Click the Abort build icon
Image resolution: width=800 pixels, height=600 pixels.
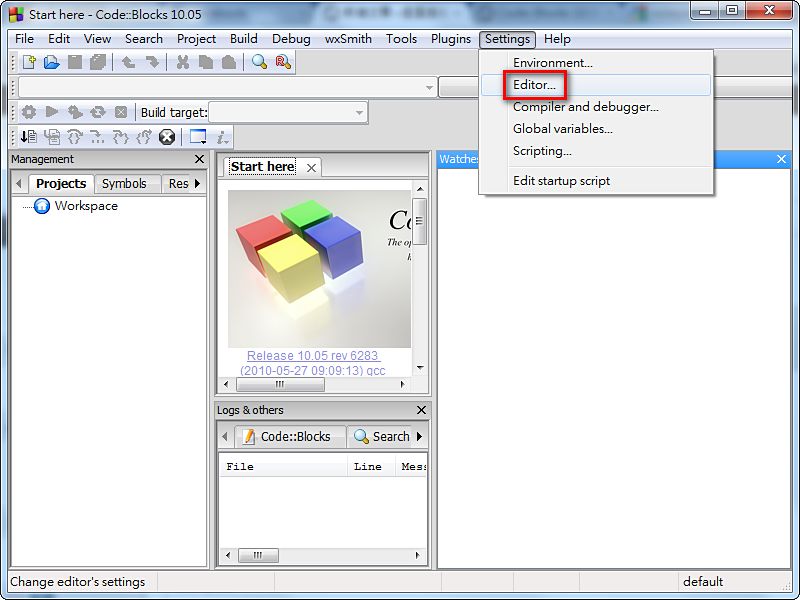[121, 112]
